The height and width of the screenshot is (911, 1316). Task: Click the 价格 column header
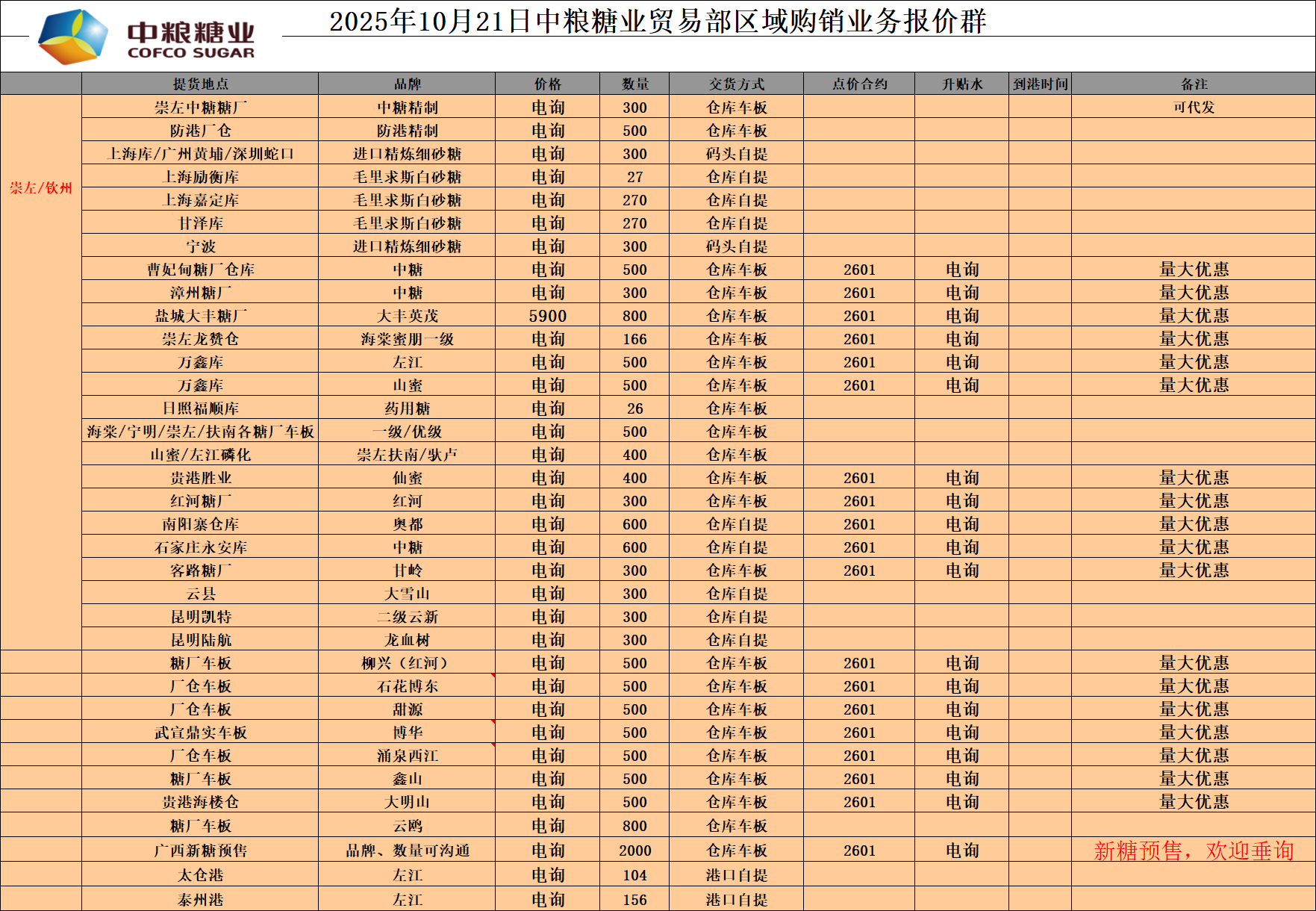pyautogui.click(x=547, y=84)
